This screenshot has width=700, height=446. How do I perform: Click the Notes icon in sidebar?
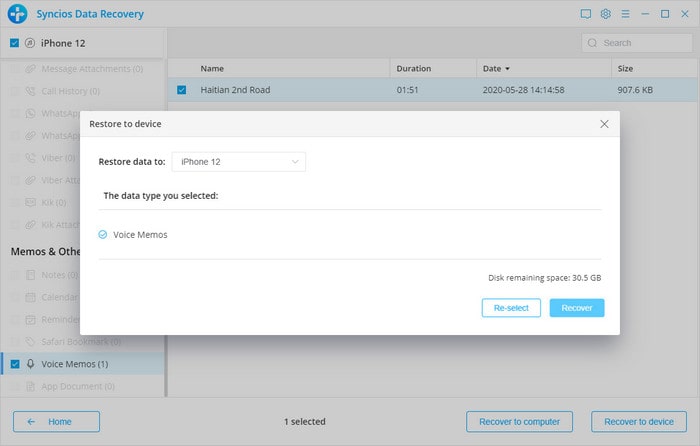(30, 275)
